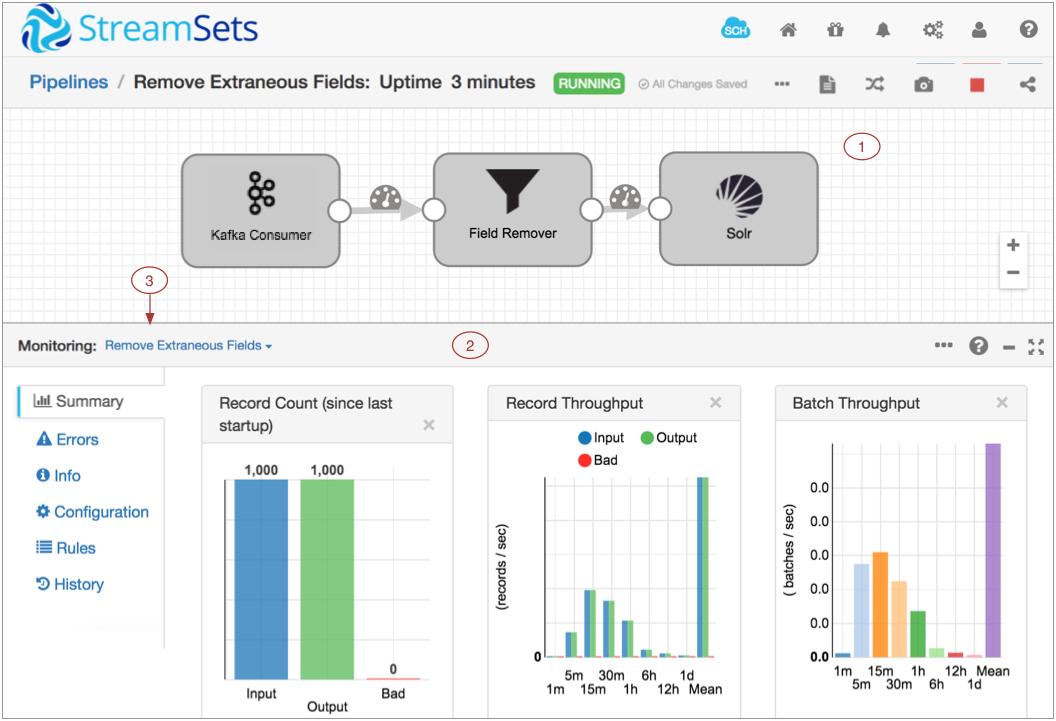Open the pipeline more options ellipsis menu
This screenshot has width=1056, height=721.
coord(782,85)
